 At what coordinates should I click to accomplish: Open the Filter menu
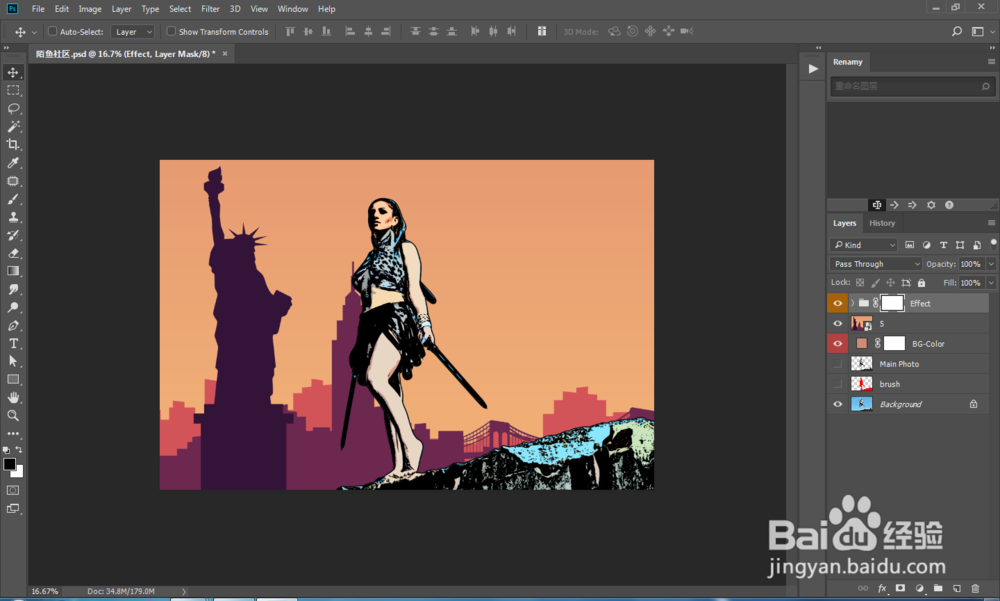click(210, 9)
